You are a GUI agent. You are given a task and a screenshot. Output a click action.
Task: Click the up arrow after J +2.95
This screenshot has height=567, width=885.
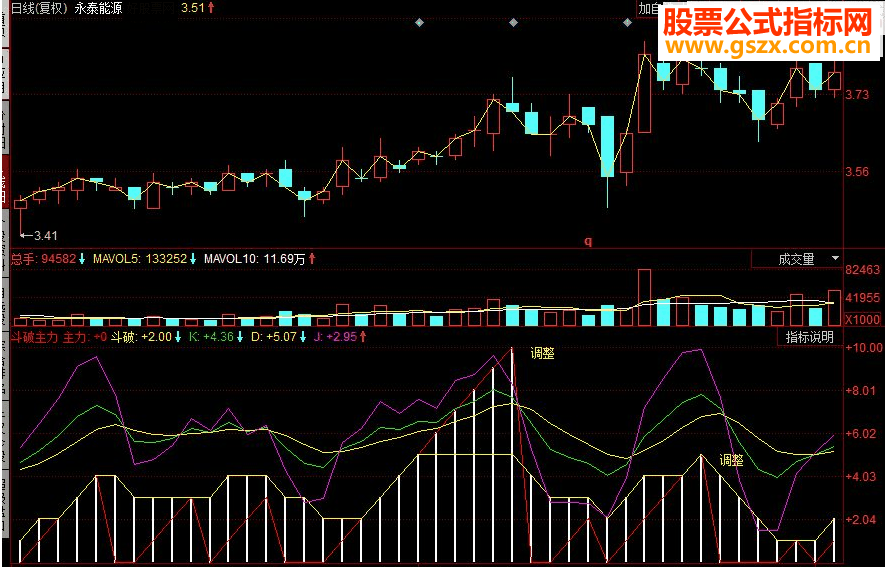pos(362,337)
